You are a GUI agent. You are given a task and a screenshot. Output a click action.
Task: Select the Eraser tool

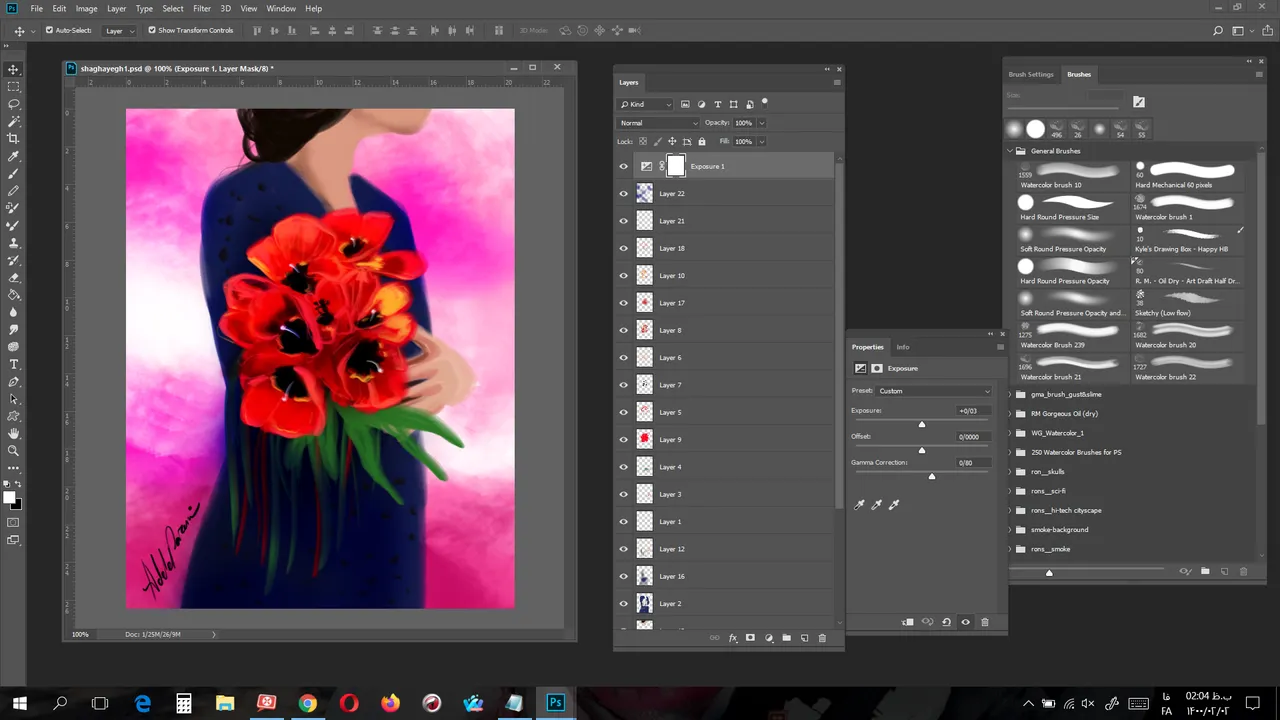pos(14,277)
